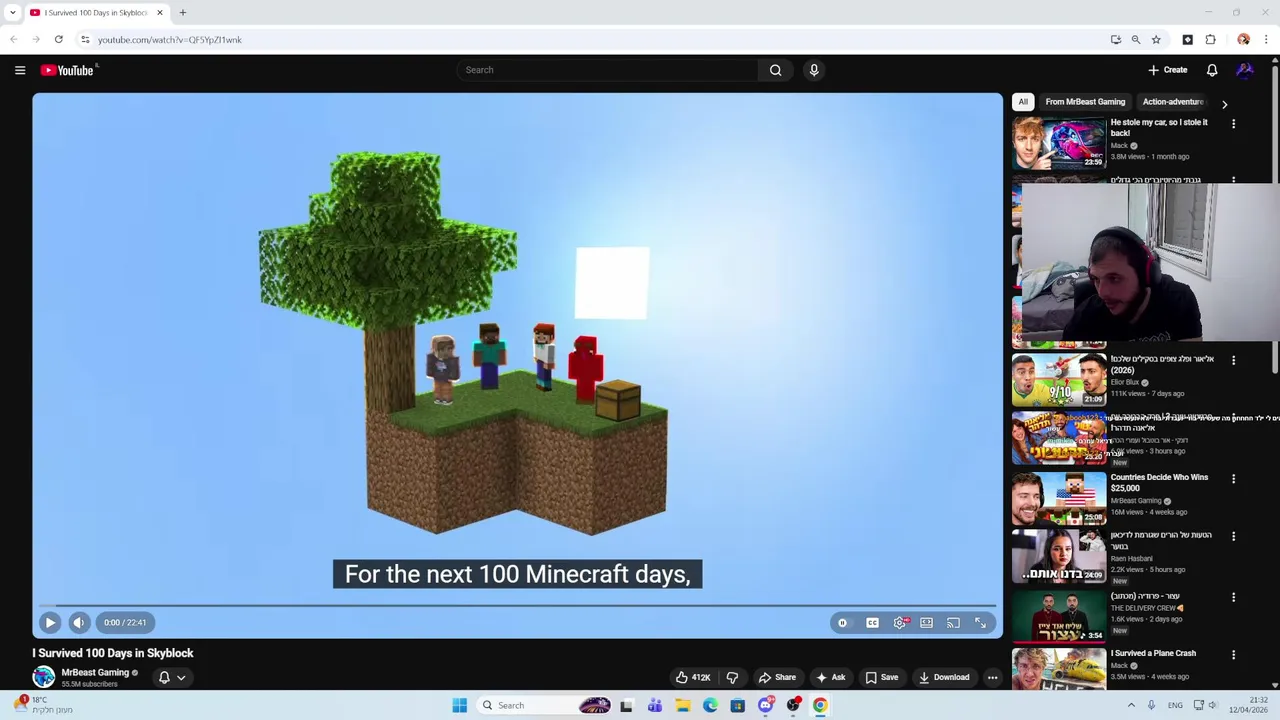Open MrBeast Gaming channel name link

(x=95, y=672)
